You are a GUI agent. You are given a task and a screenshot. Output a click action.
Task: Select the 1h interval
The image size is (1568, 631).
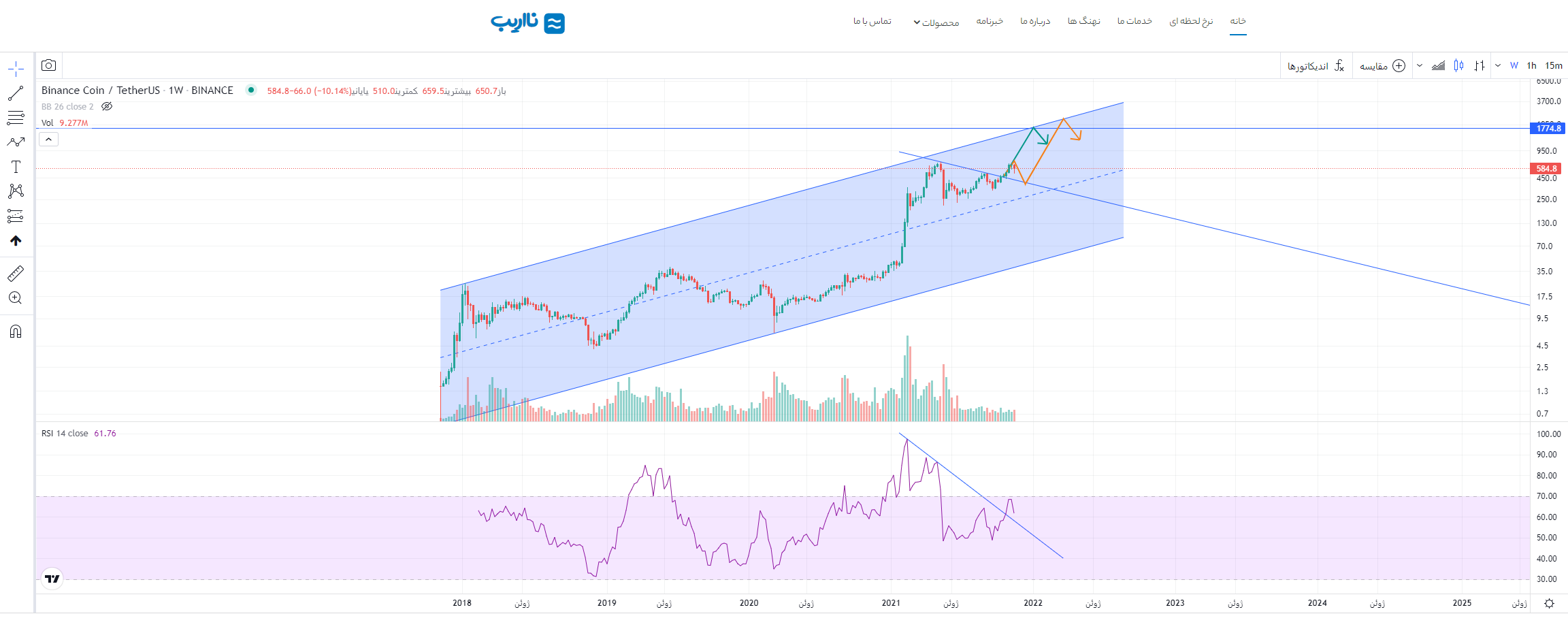[1531, 65]
